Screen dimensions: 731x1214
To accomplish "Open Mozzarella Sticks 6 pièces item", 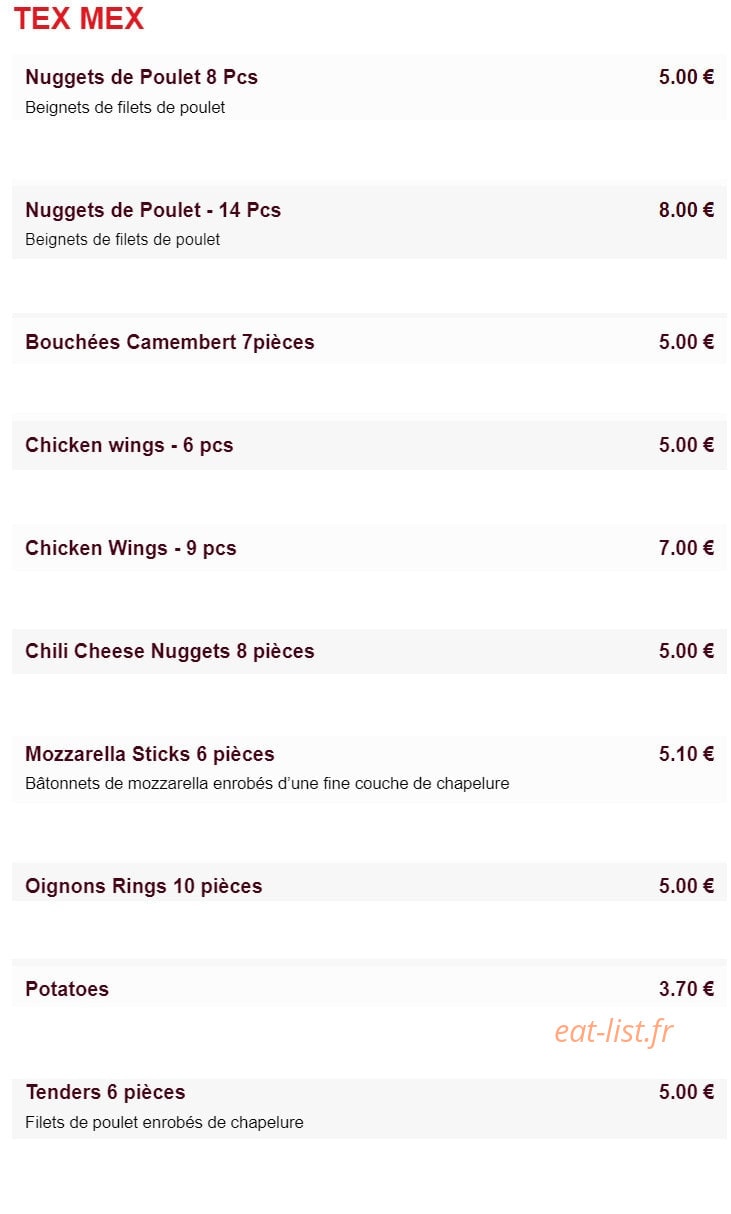I will 369,768.
